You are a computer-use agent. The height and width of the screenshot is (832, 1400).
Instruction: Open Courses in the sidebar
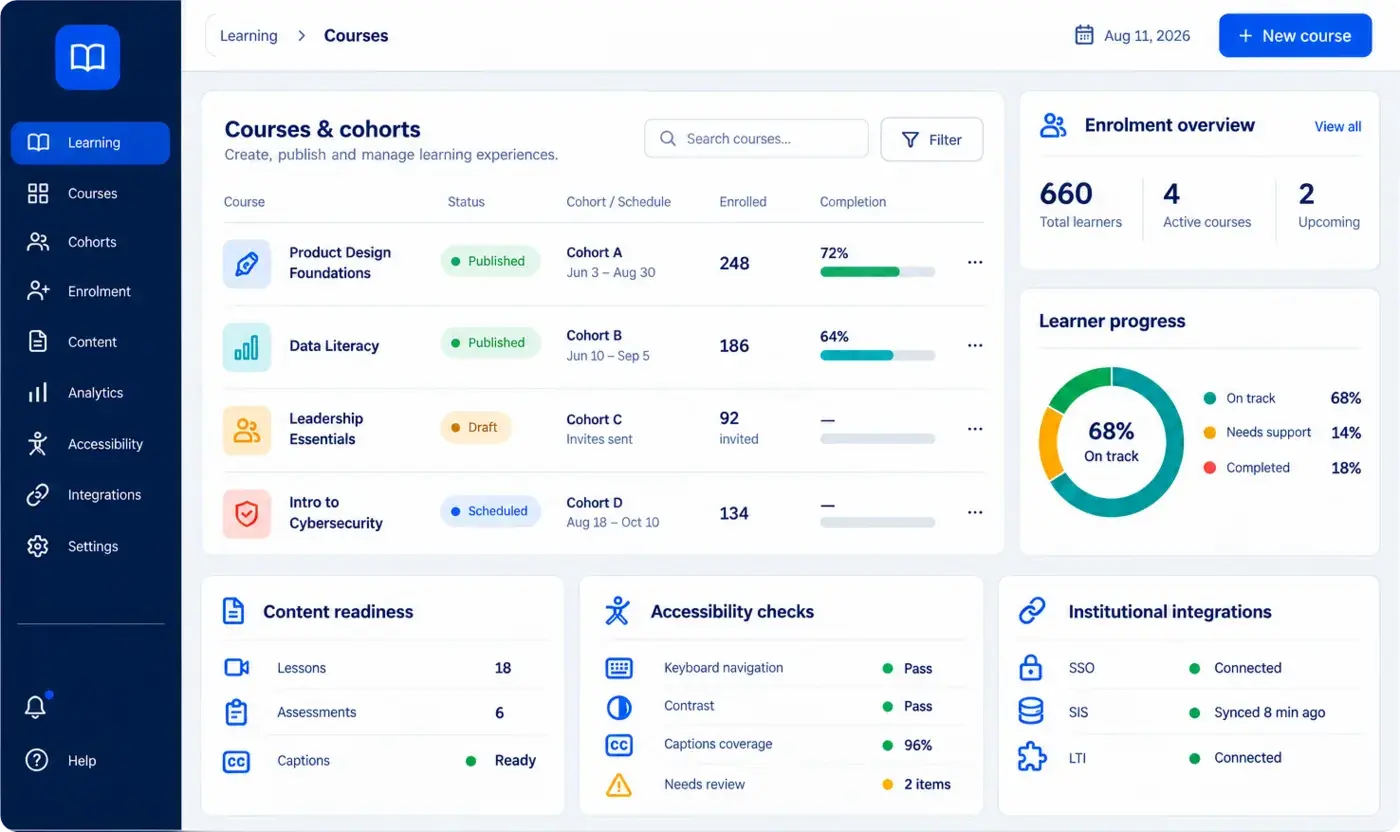(x=90, y=194)
